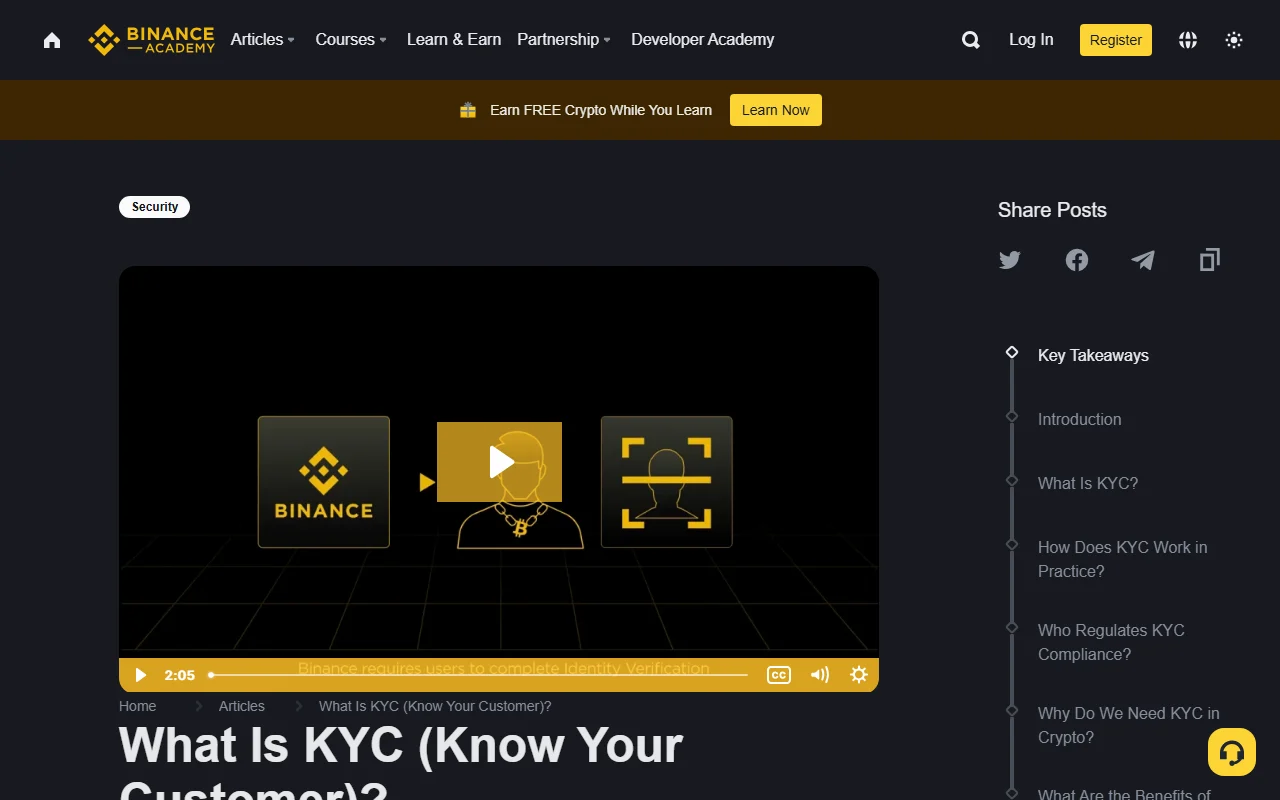Share the post on Twitter
1280x800 pixels.
[x=1010, y=260]
